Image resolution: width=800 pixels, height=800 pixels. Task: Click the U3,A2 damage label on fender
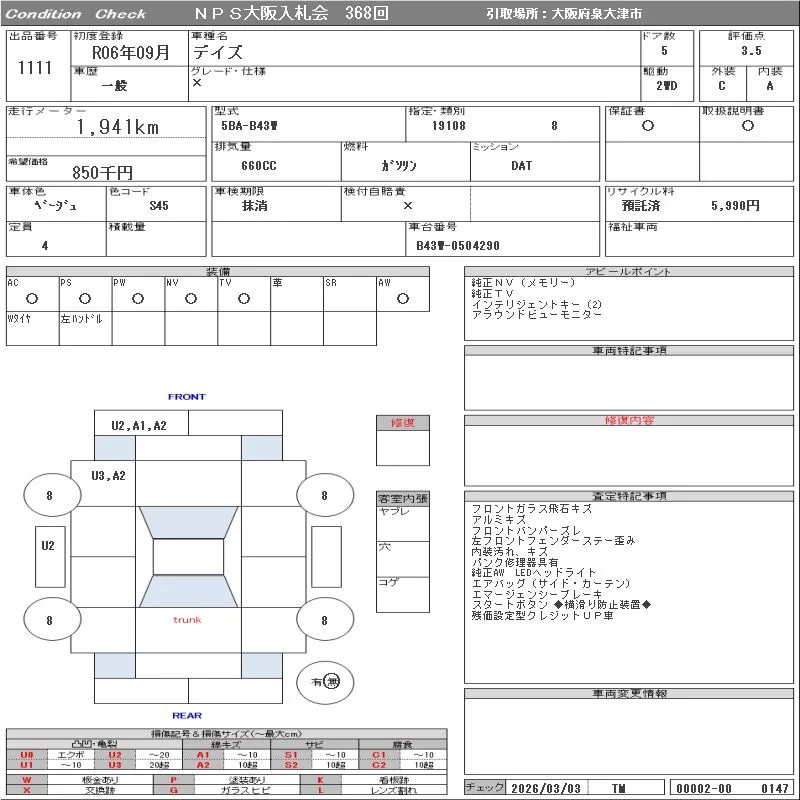108,475
